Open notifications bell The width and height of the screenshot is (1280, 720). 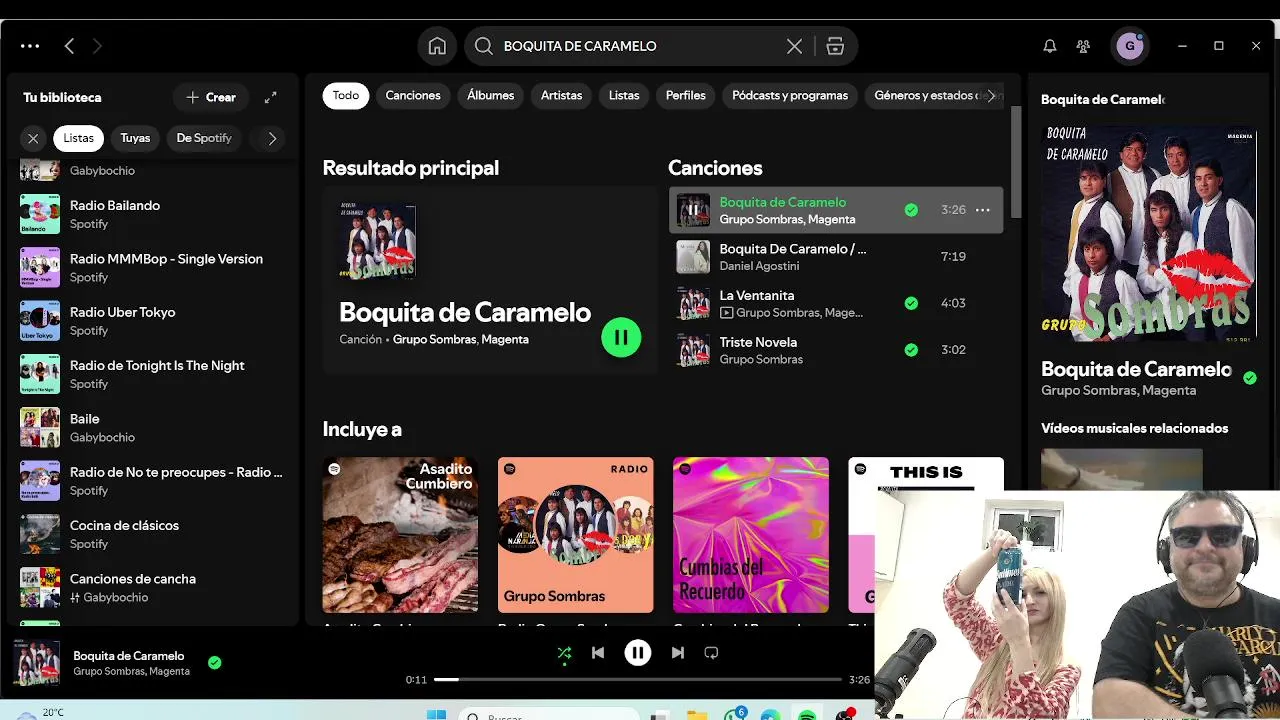pyautogui.click(x=1049, y=46)
